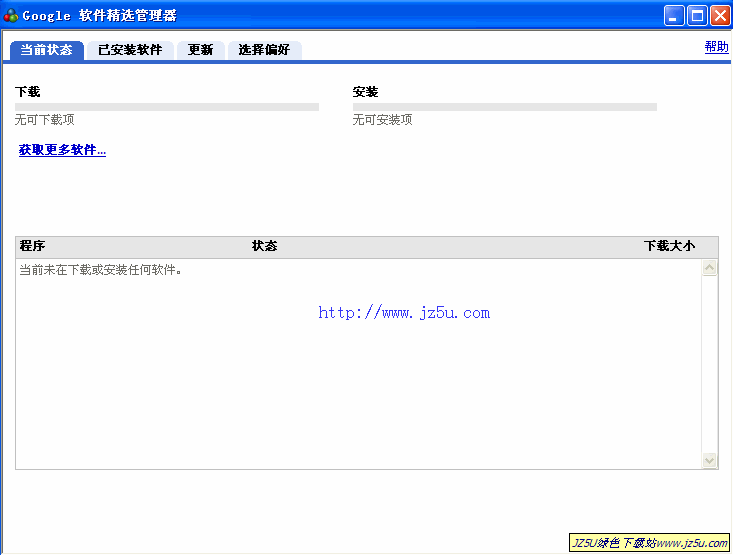733x555 pixels.
Task: Maximize the Google 软件精选管理器 window
Action: (x=697, y=15)
